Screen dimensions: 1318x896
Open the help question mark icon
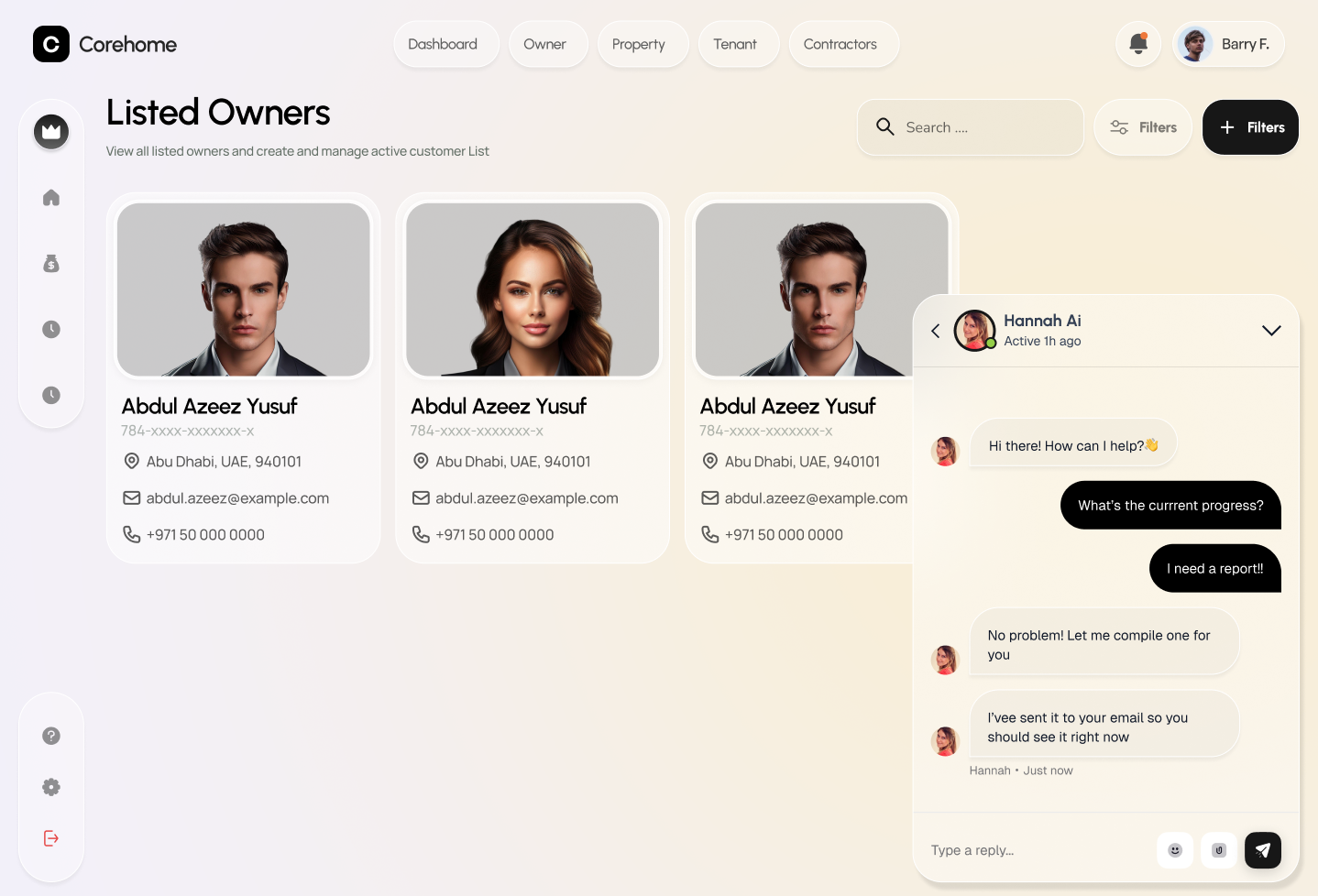(x=51, y=736)
